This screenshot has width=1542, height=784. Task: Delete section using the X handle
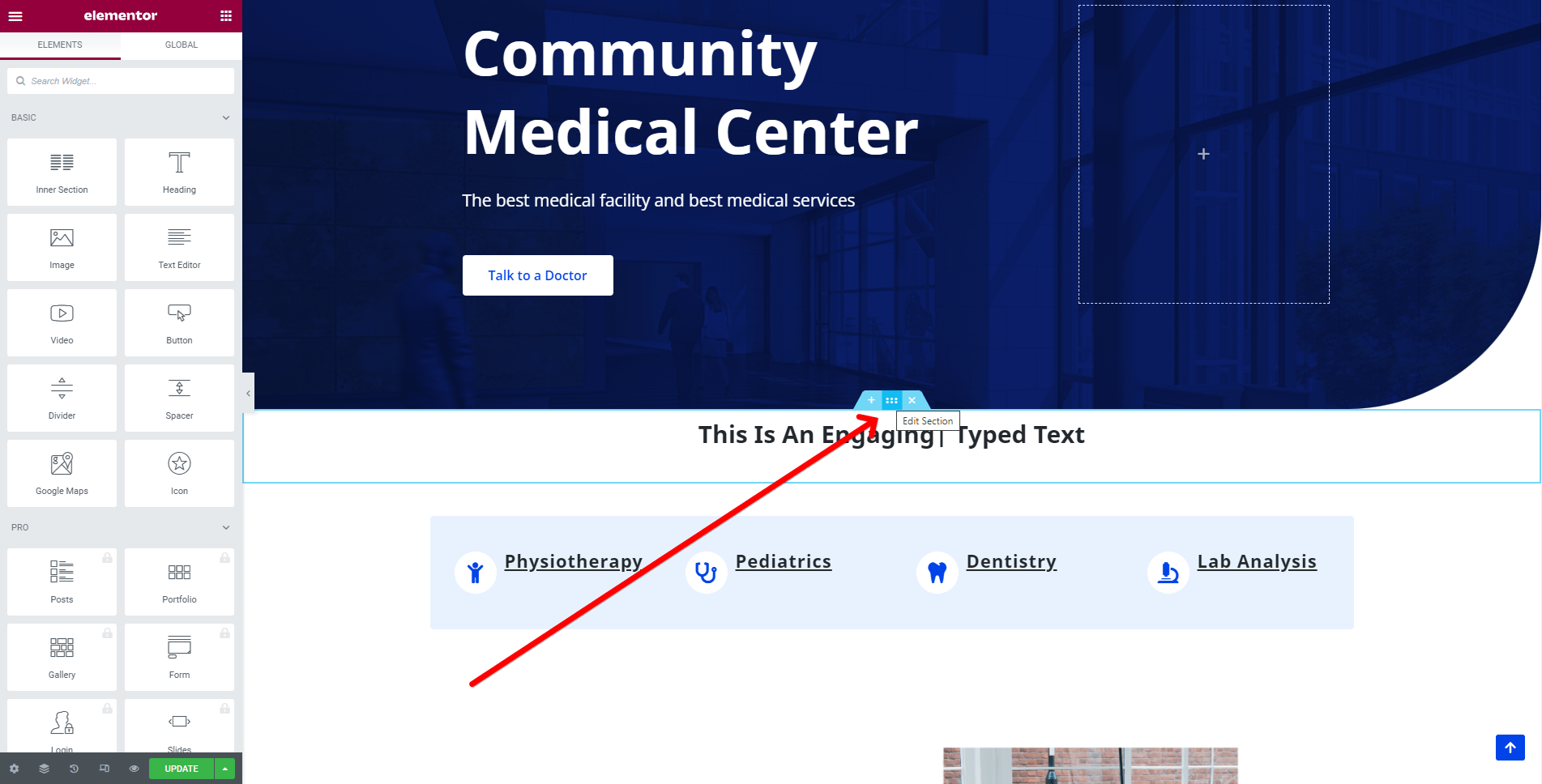click(x=912, y=400)
